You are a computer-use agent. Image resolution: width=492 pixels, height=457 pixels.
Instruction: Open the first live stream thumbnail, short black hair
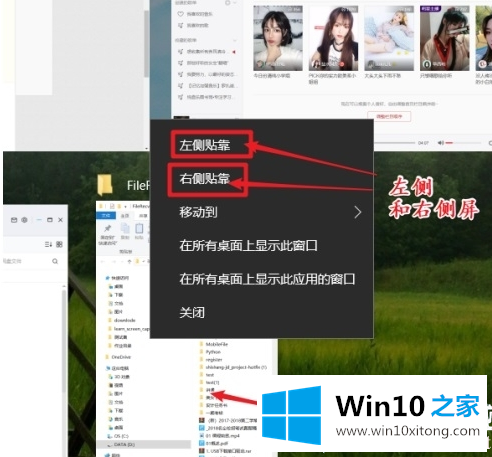click(x=278, y=38)
